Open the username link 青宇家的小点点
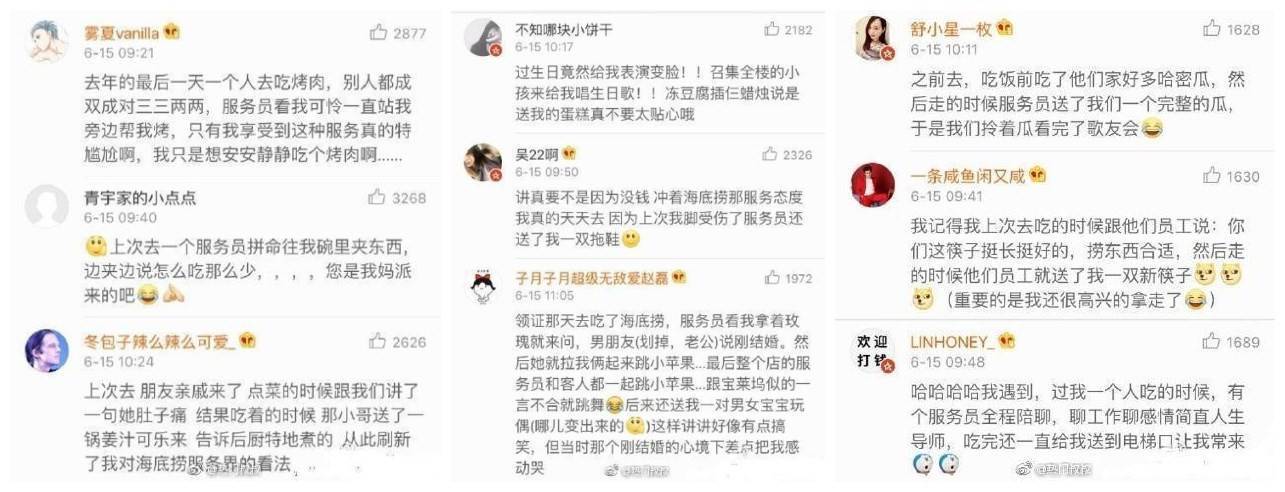1285x492 pixels. [139, 198]
